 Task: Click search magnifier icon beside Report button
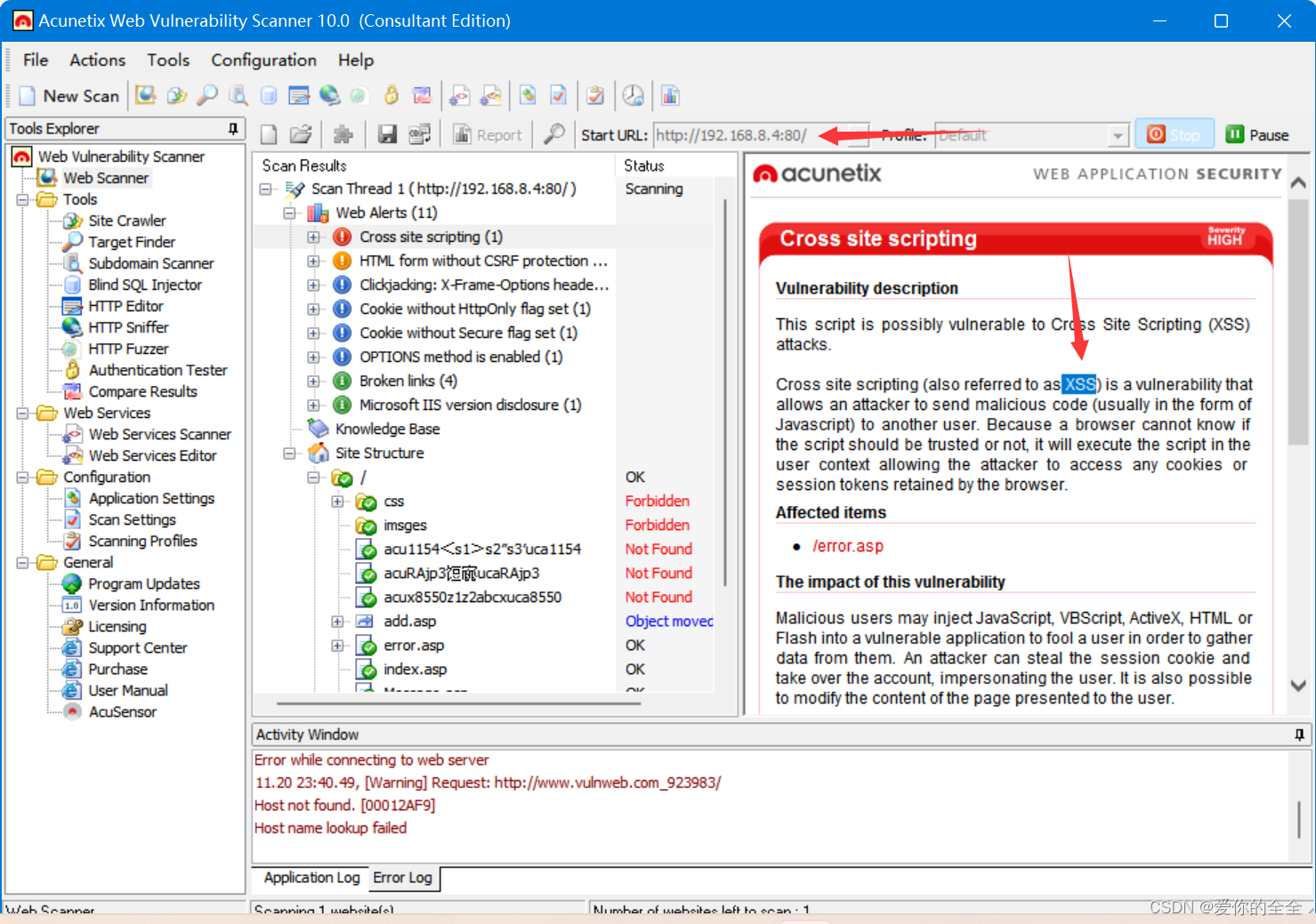(553, 134)
